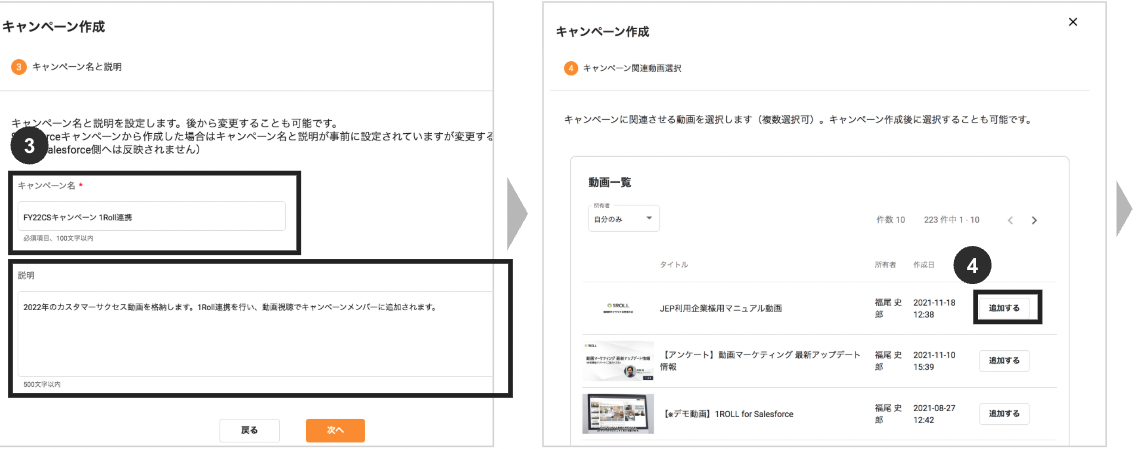This screenshot has width=1140, height=449.
Task: Select 1ROLL for Salesforce demo thumbnail
Action: point(617,414)
